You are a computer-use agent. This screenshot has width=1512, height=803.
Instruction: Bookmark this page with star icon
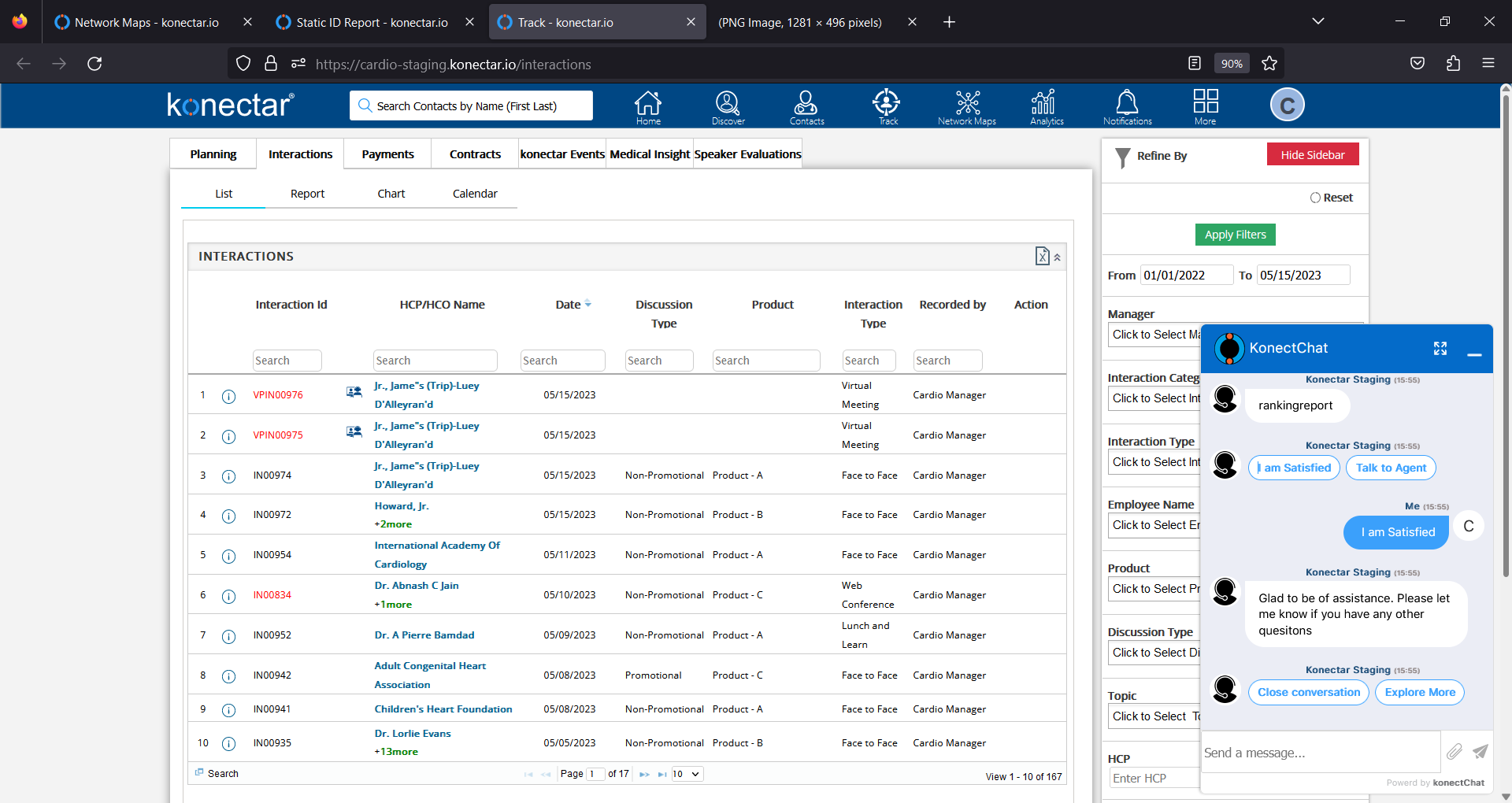(x=1269, y=64)
